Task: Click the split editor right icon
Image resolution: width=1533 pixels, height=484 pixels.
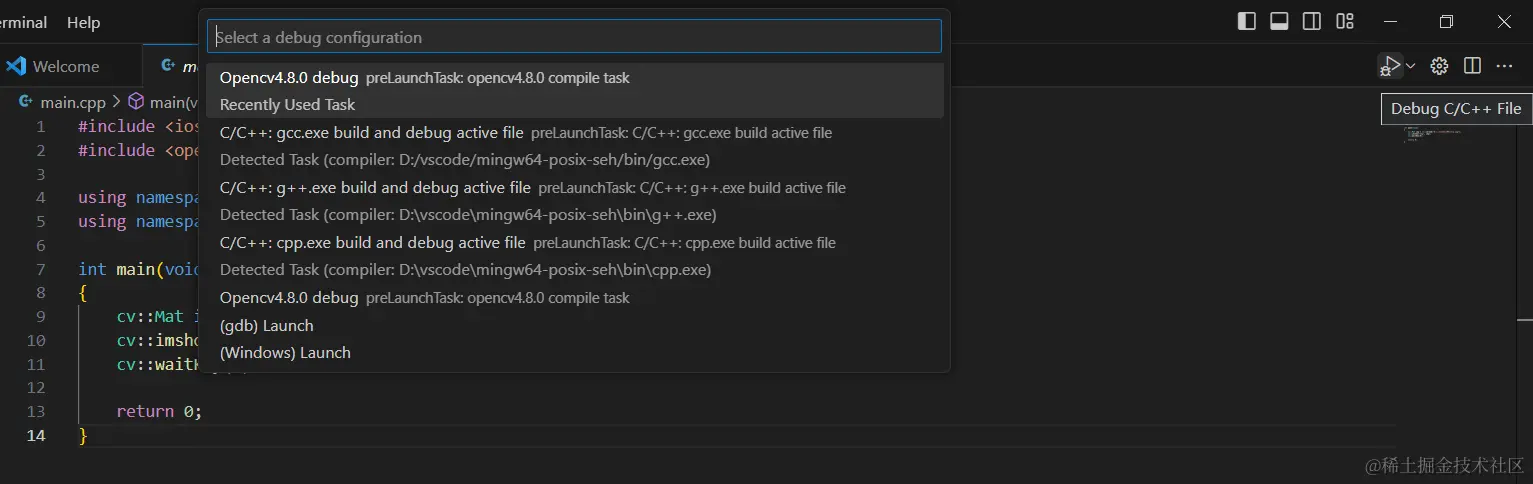Action: pyautogui.click(x=1472, y=66)
